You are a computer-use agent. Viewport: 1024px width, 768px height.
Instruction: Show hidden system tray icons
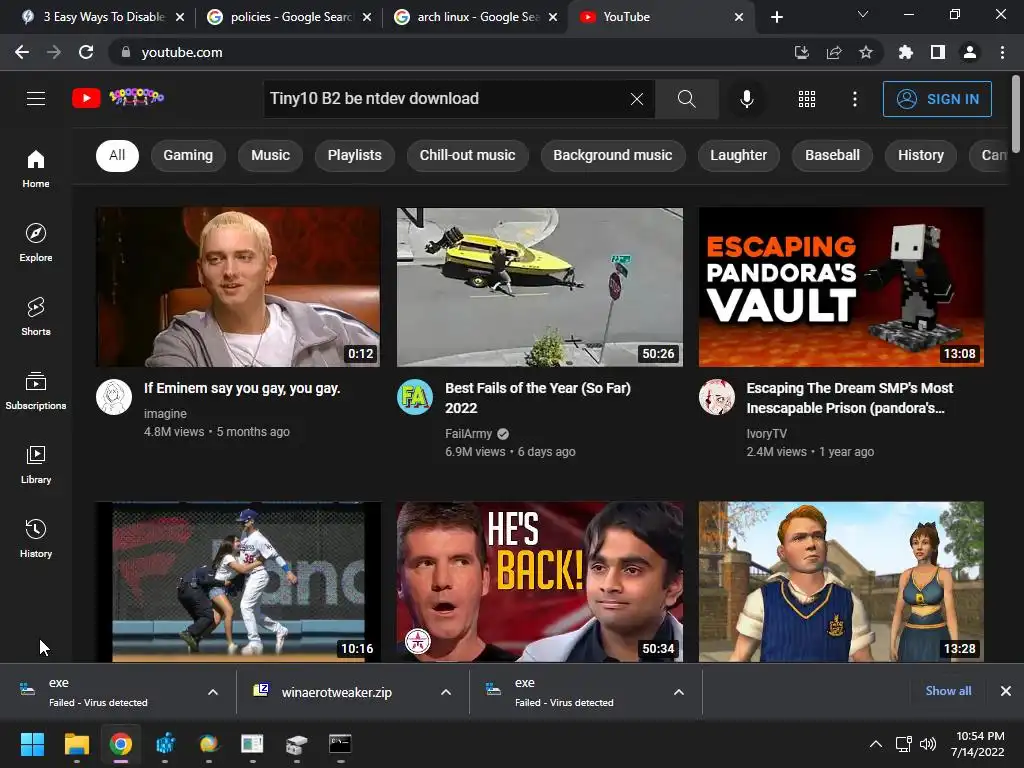876,744
